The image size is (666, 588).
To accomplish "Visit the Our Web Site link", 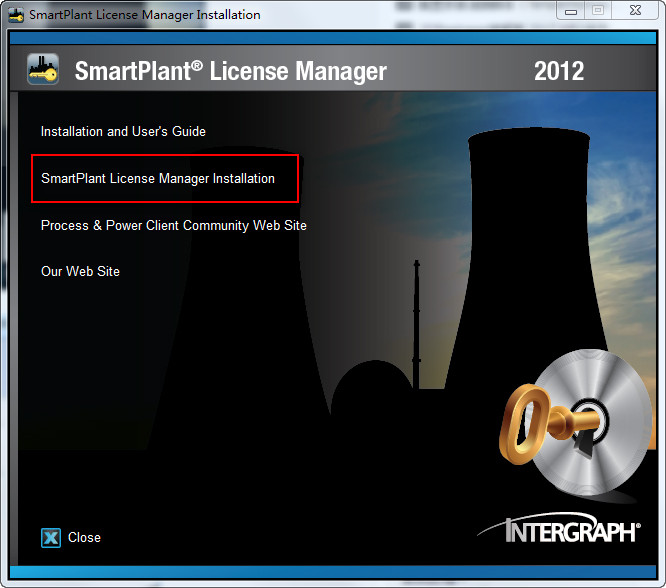I will 80,271.
